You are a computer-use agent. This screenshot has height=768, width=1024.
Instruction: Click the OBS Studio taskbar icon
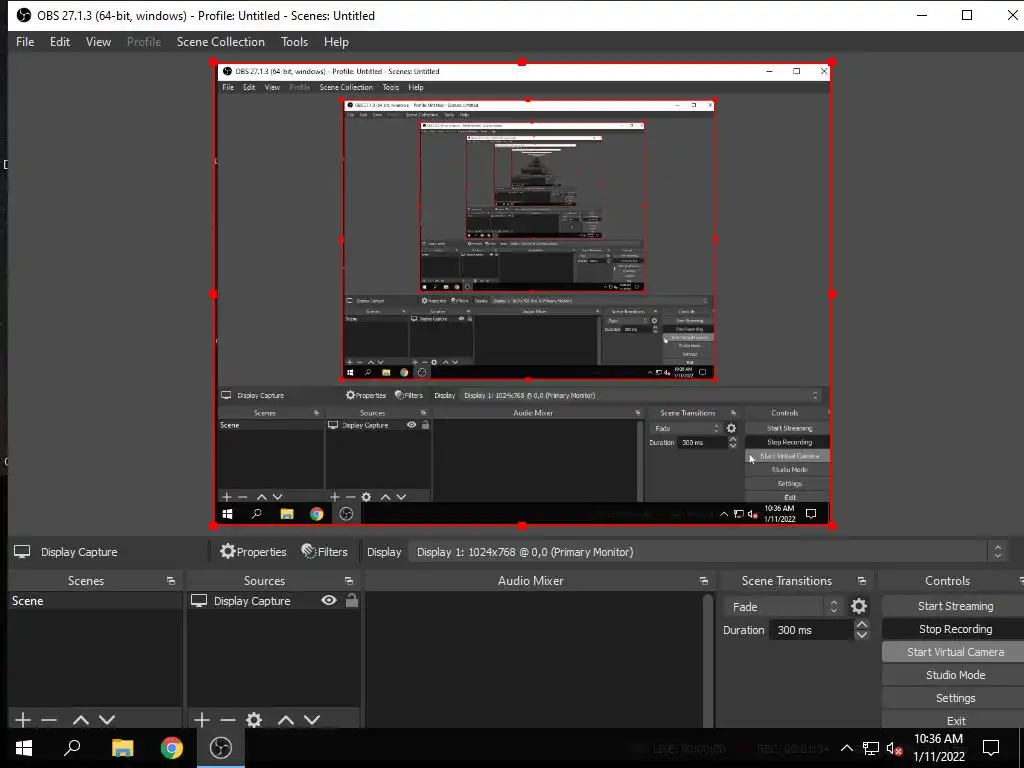click(x=221, y=748)
